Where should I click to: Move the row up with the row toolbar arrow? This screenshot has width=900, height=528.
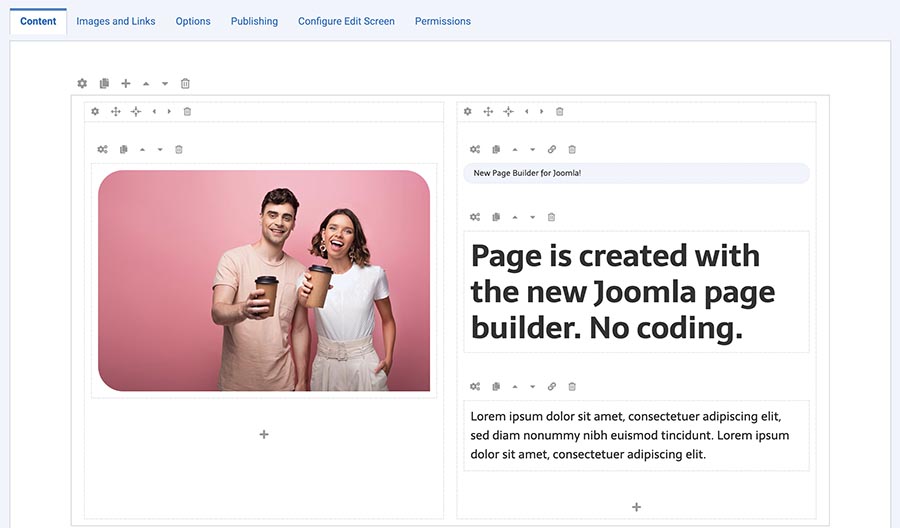(x=146, y=83)
